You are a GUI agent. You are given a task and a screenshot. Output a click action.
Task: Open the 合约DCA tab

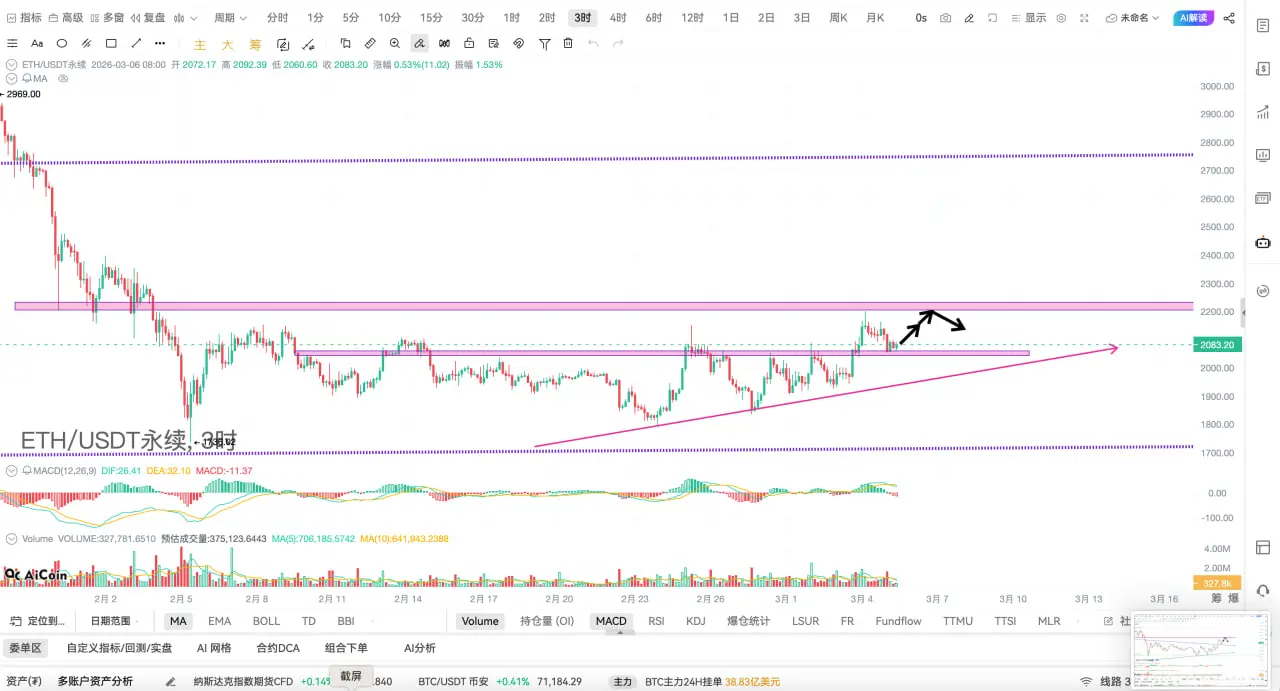pyautogui.click(x=278, y=648)
